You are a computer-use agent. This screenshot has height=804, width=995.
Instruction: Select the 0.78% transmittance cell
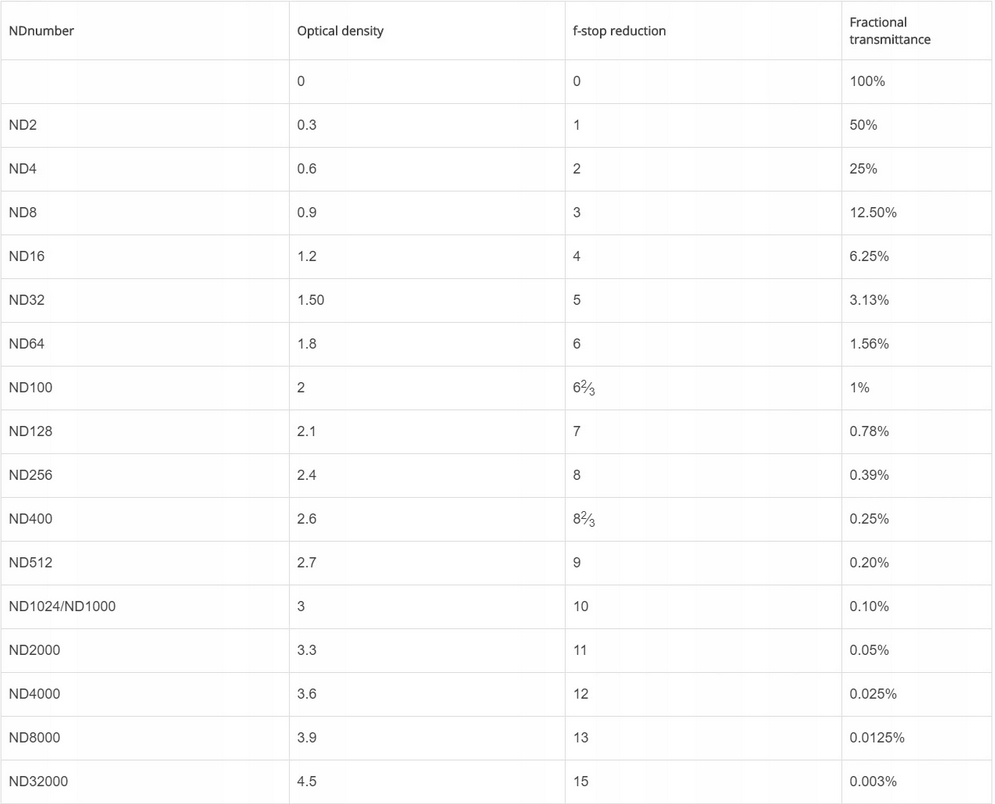[869, 431]
